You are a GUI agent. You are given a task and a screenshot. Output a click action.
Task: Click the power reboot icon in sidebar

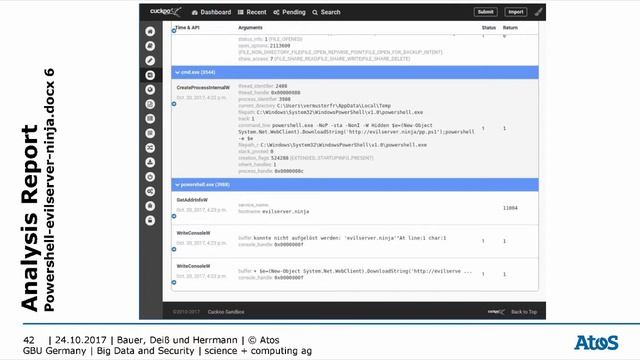tap(150, 177)
